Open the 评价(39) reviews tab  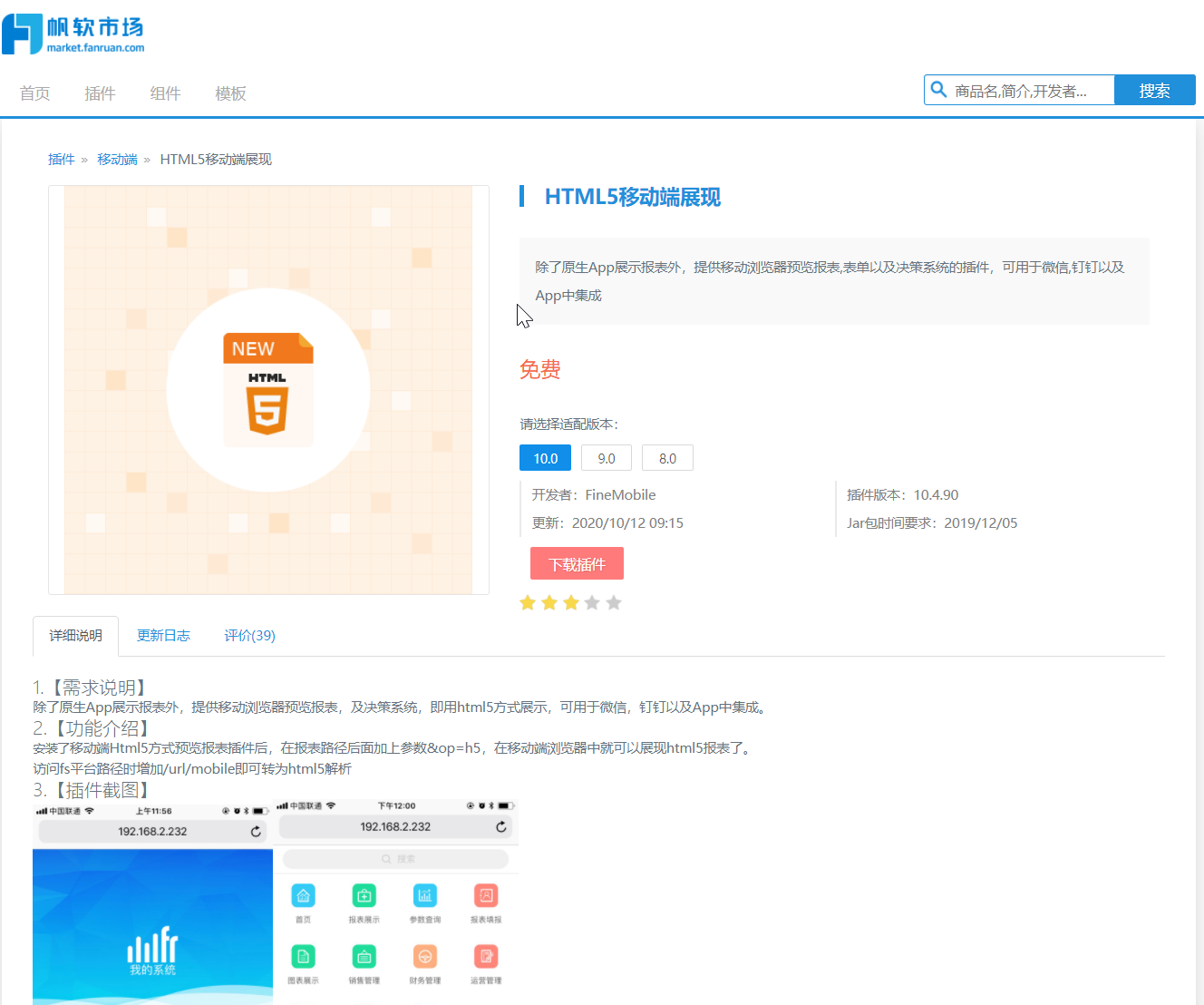pos(249,636)
